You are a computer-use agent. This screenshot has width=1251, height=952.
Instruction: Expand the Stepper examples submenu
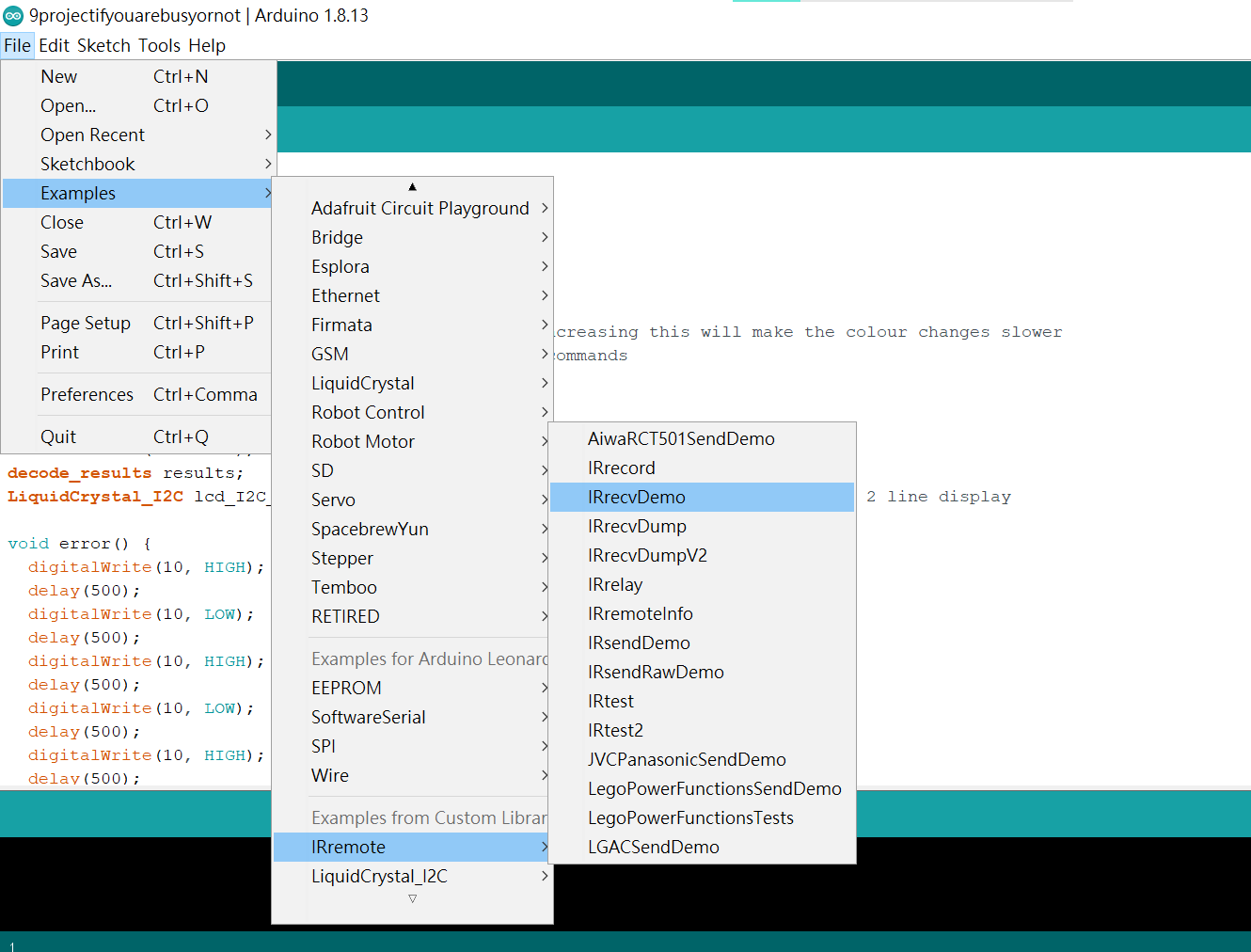click(x=412, y=558)
